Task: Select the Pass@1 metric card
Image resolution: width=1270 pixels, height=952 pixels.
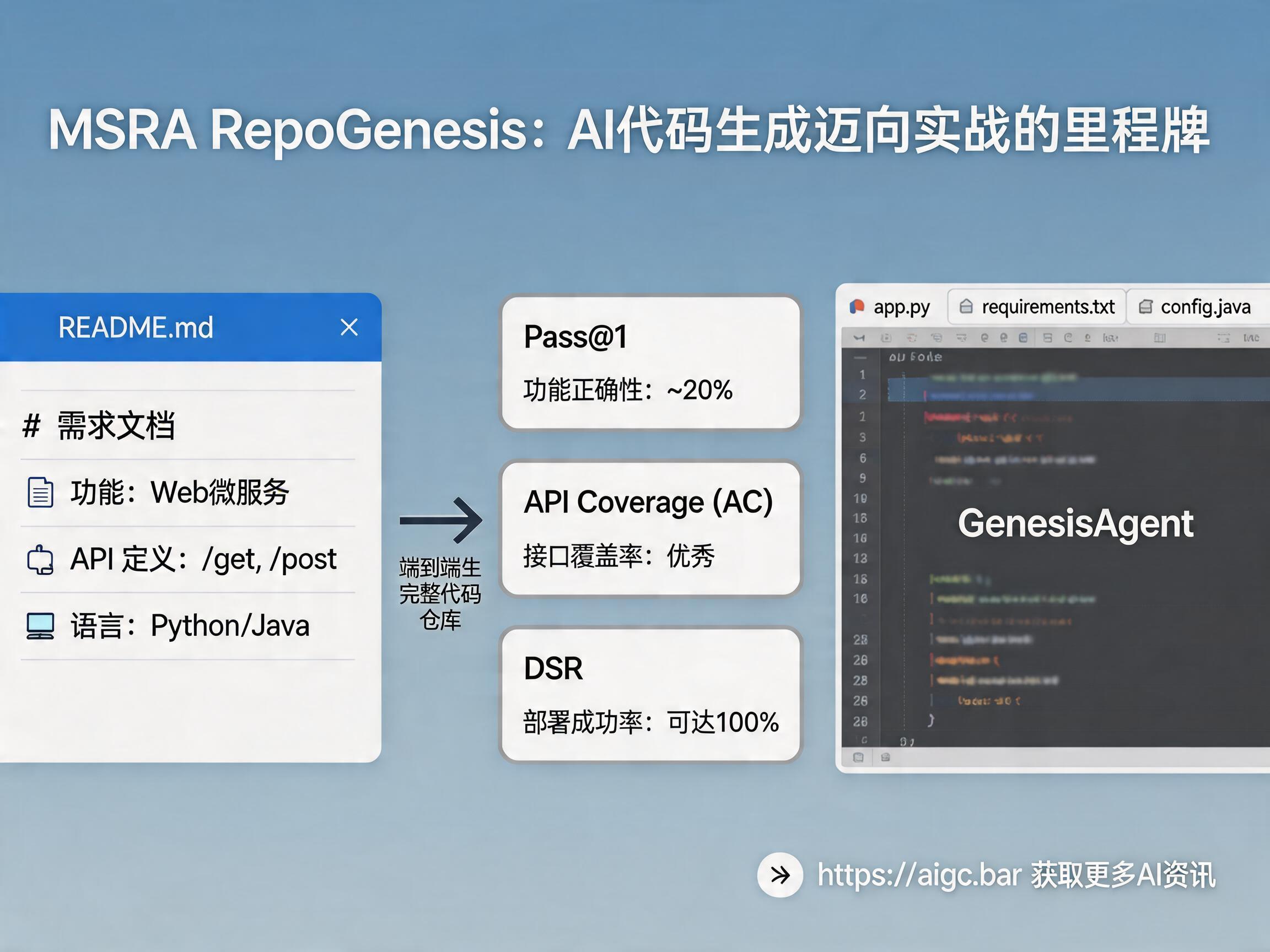Action: click(x=650, y=363)
